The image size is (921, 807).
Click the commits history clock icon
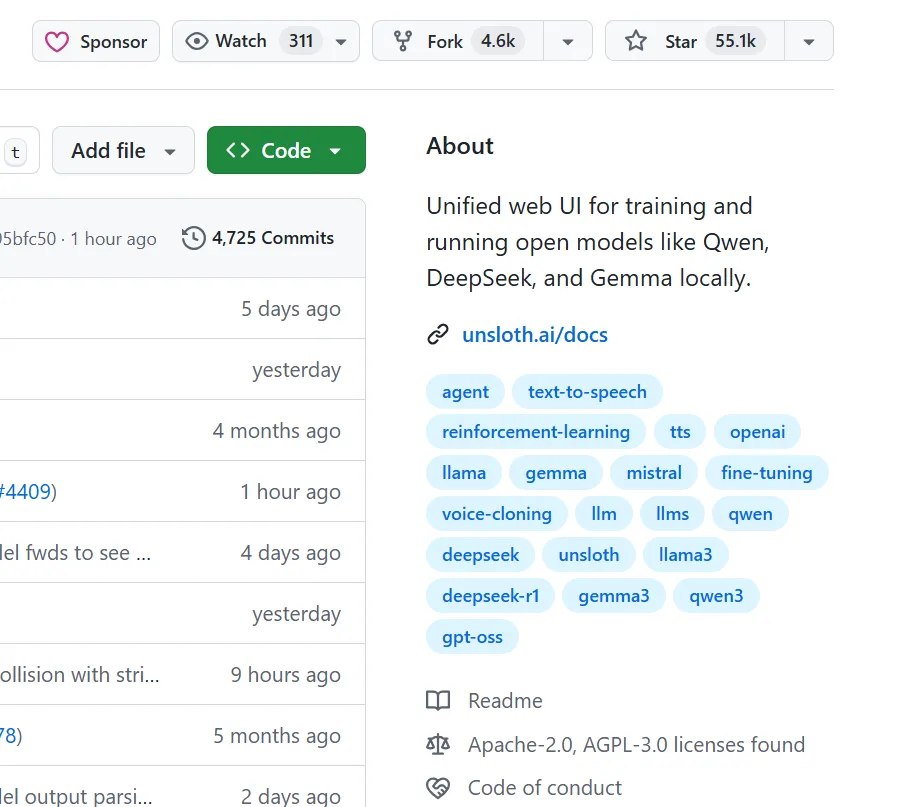pyautogui.click(x=194, y=238)
